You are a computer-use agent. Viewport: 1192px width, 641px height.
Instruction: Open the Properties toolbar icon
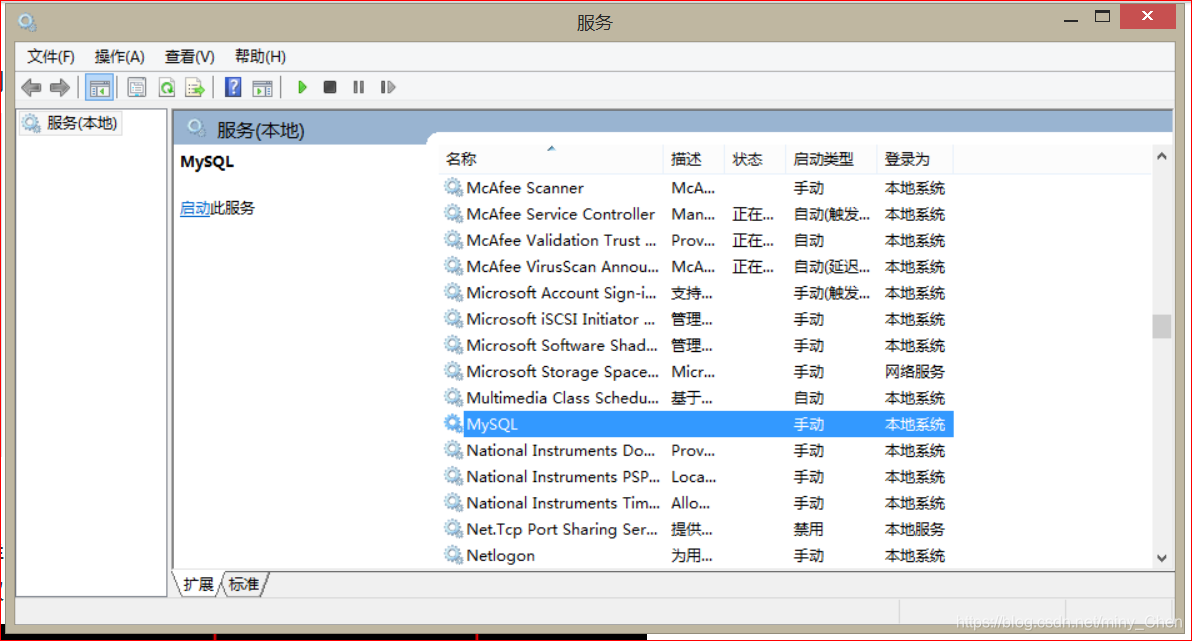click(x=137, y=87)
